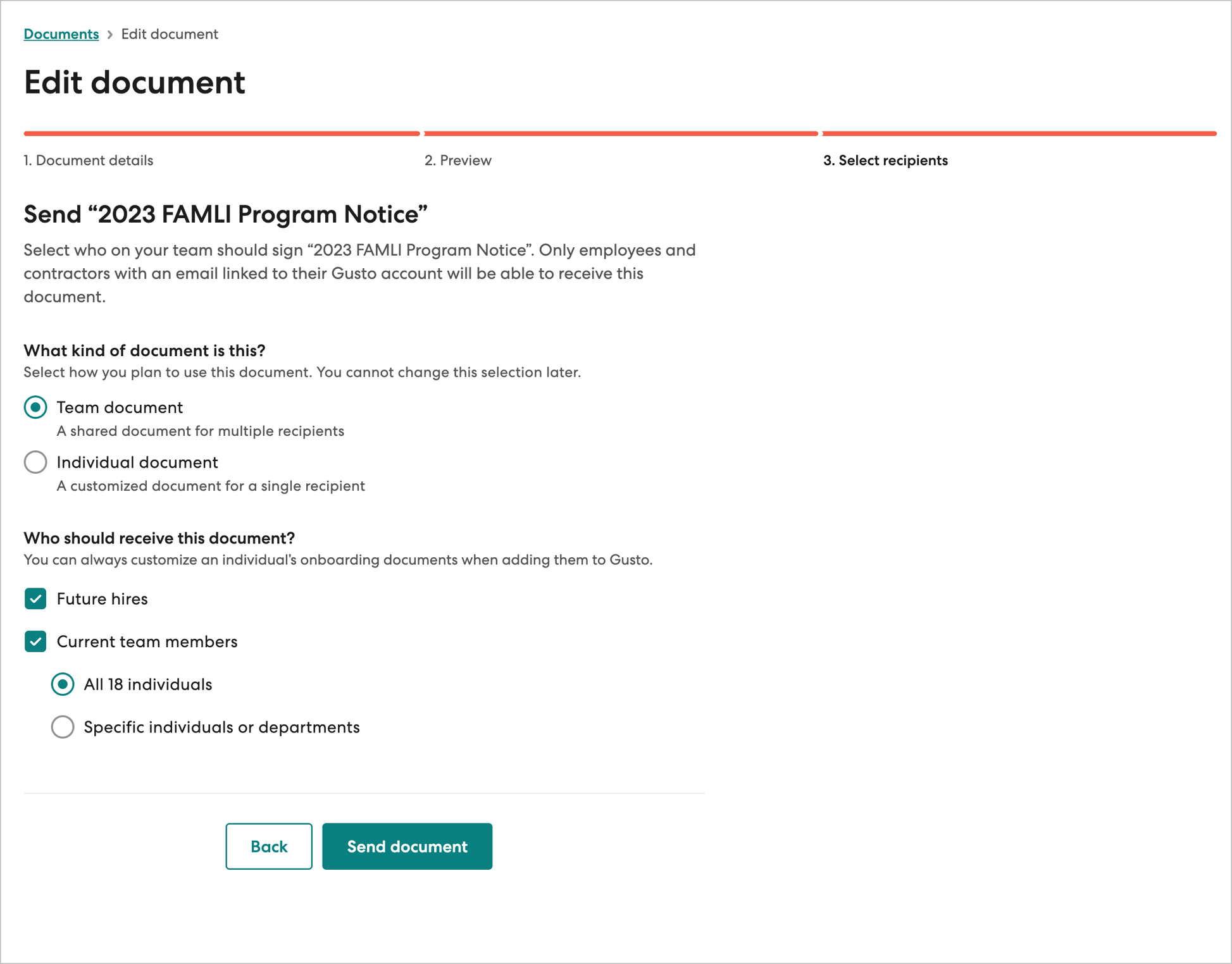Click the Edit document breadcrumb entry

click(x=170, y=34)
